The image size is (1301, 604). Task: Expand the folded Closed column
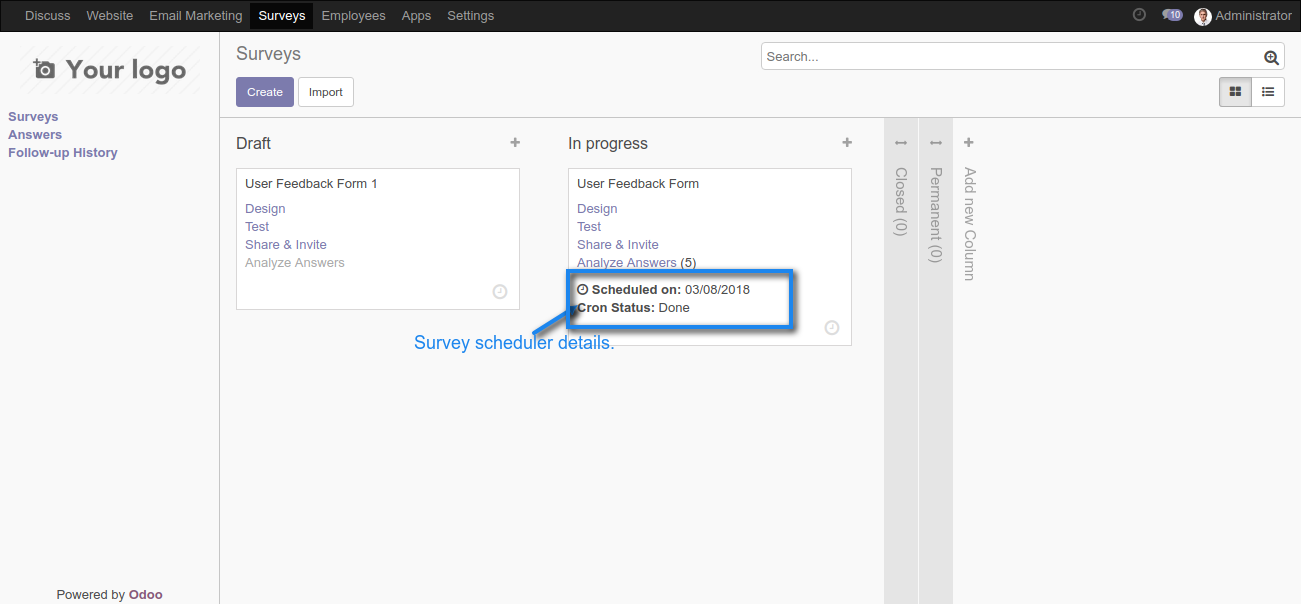coord(900,143)
